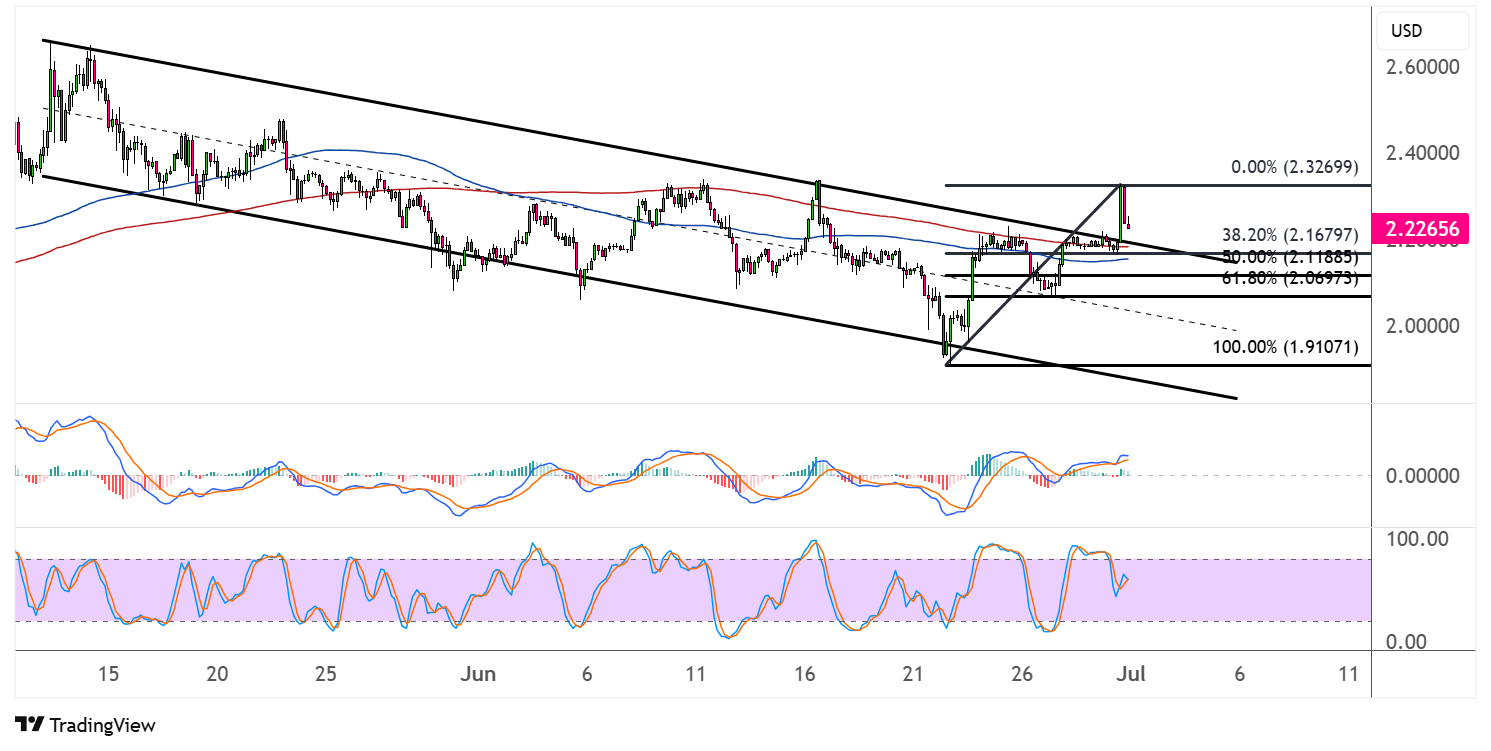
Task: Click the MACD 0.00000 axis label
Action: (x=1423, y=476)
